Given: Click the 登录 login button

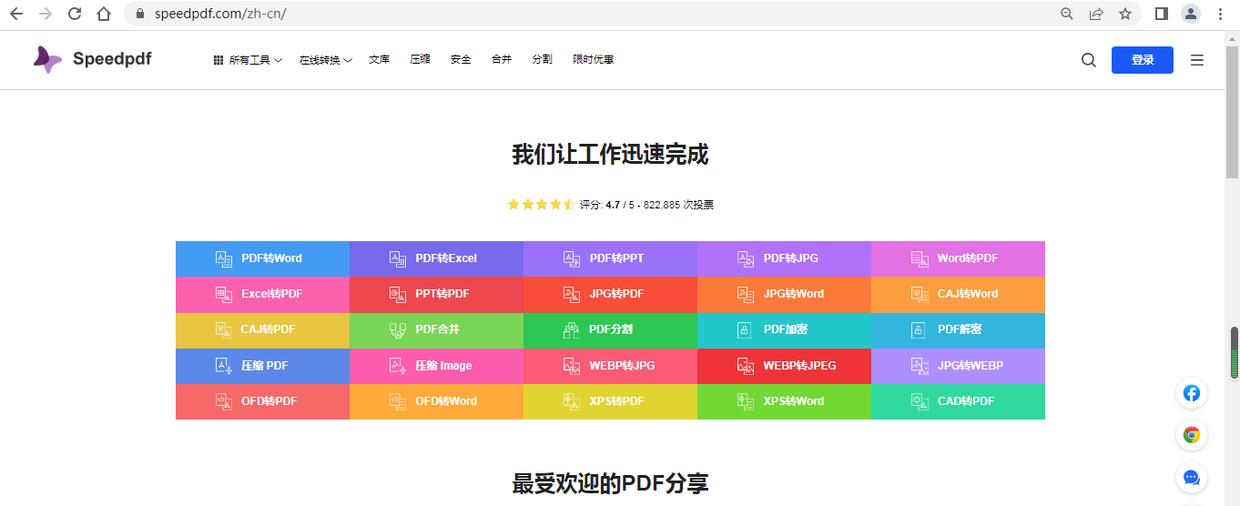Looking at the screenshot, I should pos(1142,60).
